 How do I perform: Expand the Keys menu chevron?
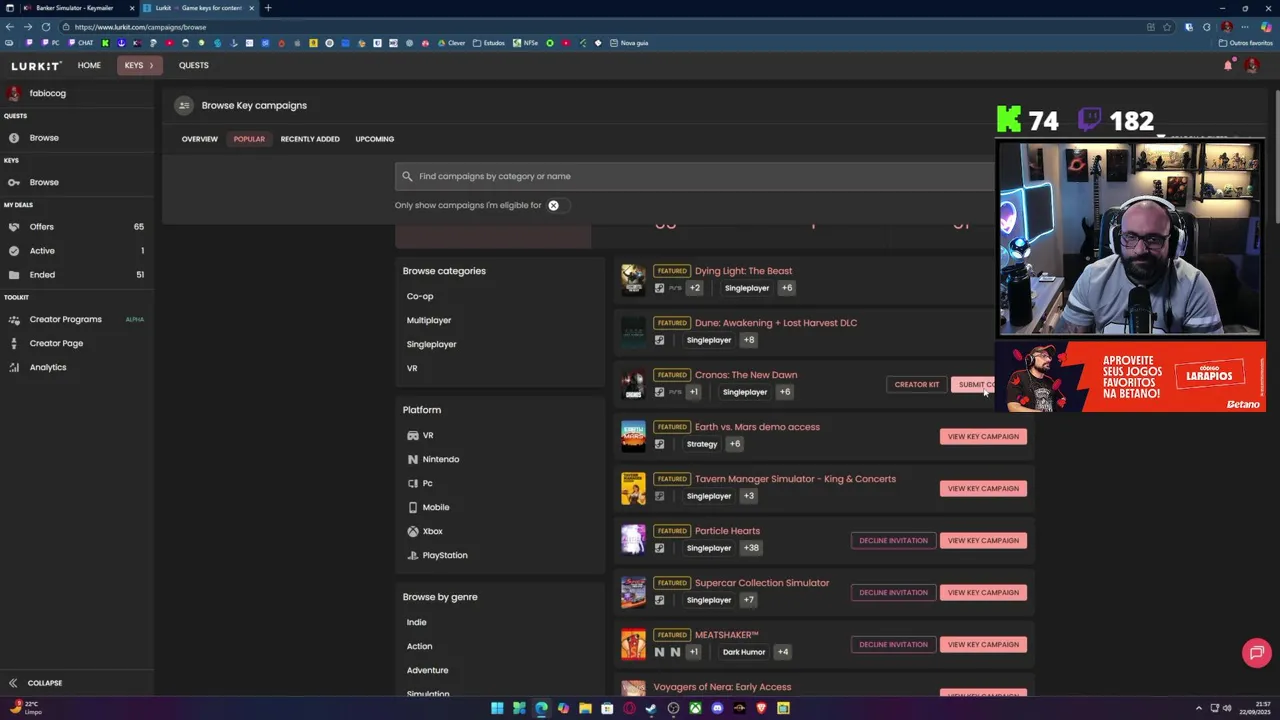151,65
